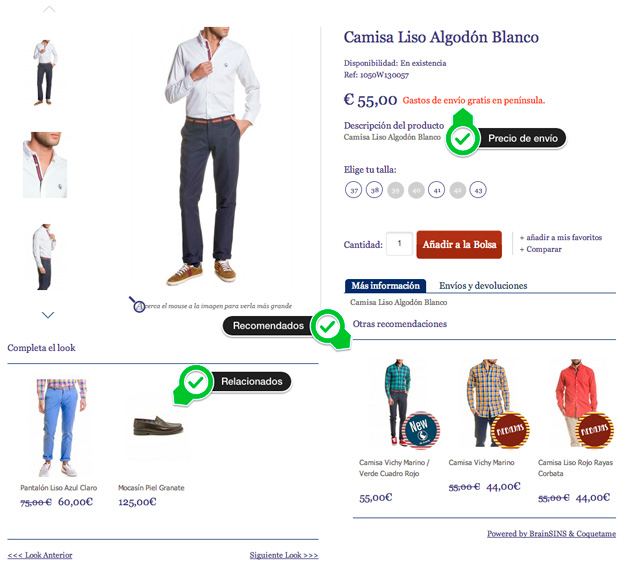630x573 pixels.
Task: Click the green checkmark beside Precio de envío
Action: [462, 139]
